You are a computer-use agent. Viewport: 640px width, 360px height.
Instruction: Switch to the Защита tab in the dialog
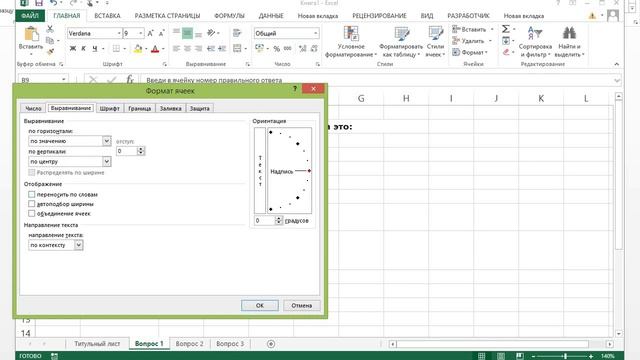point(200,109)
